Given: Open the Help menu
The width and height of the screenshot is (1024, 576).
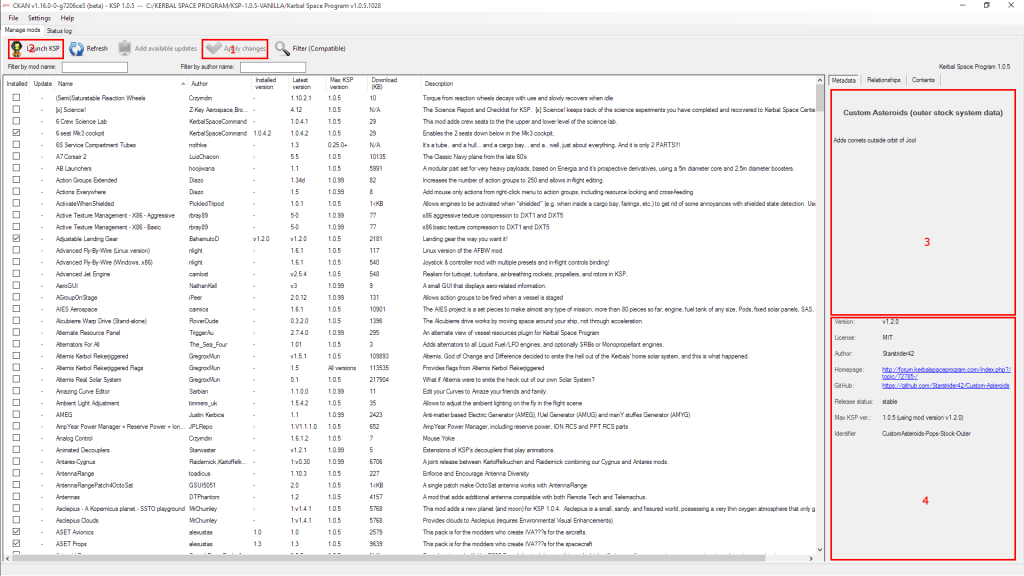Looking at the screenshot, I should coord(67,18).
